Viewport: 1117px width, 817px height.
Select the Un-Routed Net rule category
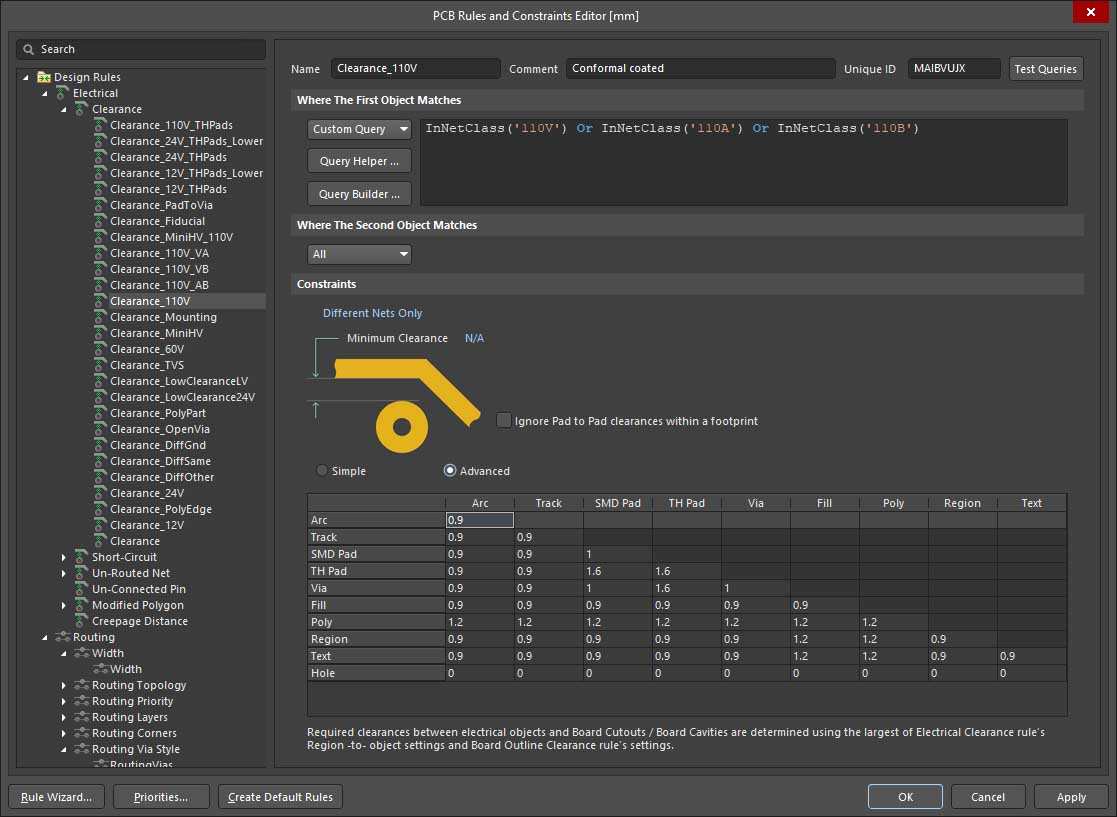tap(131, 573)
